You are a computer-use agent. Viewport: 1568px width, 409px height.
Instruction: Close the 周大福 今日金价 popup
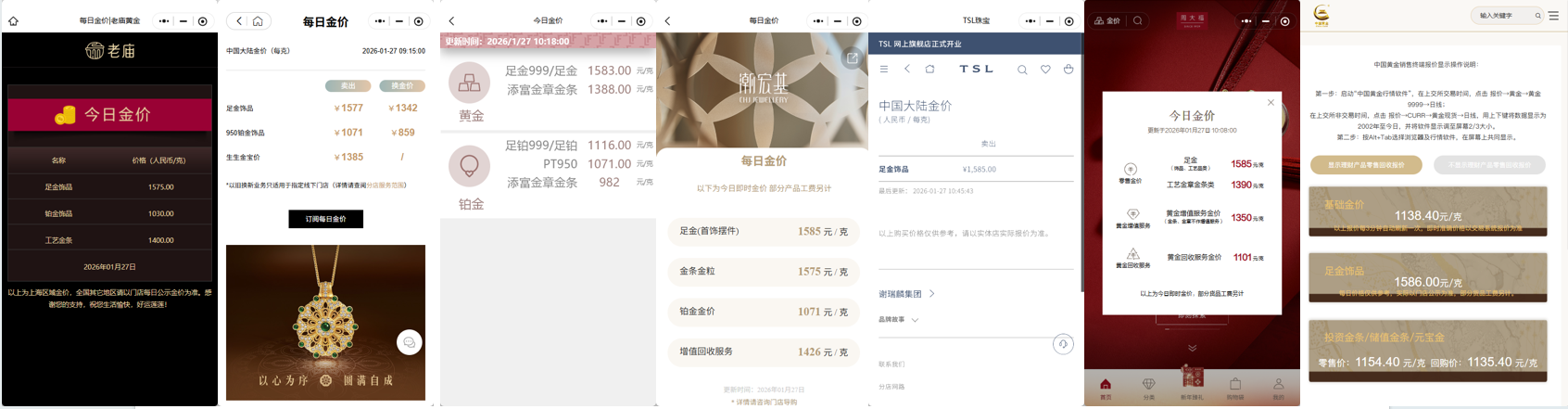1271,102
